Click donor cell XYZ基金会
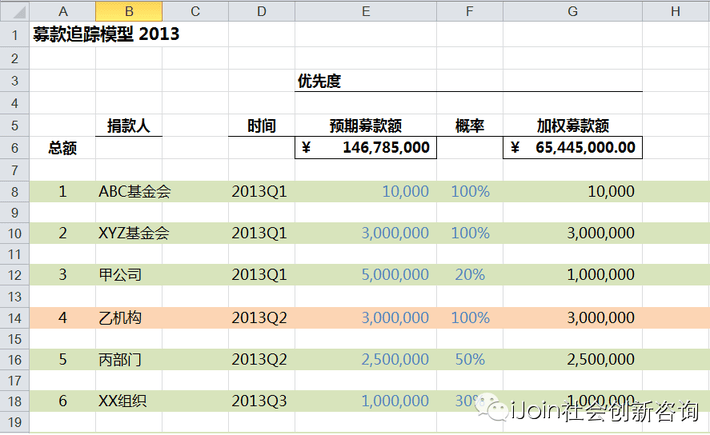Image resolution: width=710 pixels, height=435 pixels. tap(134, 233)
